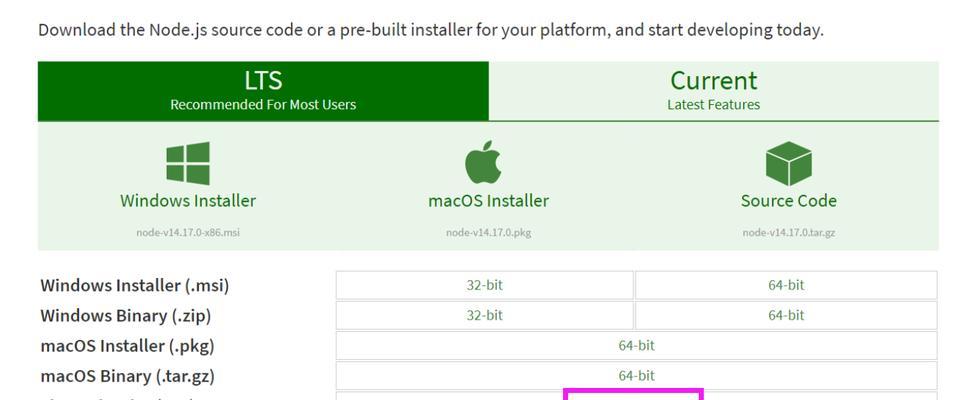The image size is (976, 400).
Task: Click the Windows Installer (.msi) row label
Action: point(135,286)
